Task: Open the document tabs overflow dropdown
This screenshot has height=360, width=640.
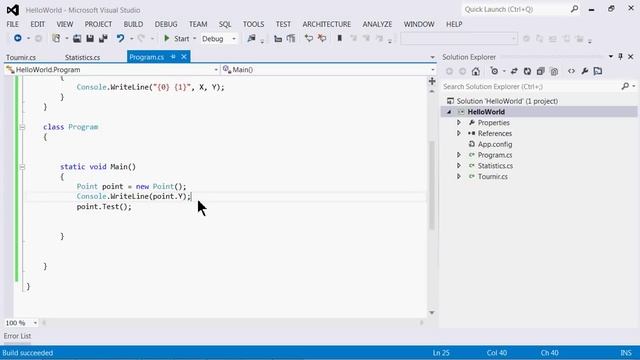Action: [432, 57]
